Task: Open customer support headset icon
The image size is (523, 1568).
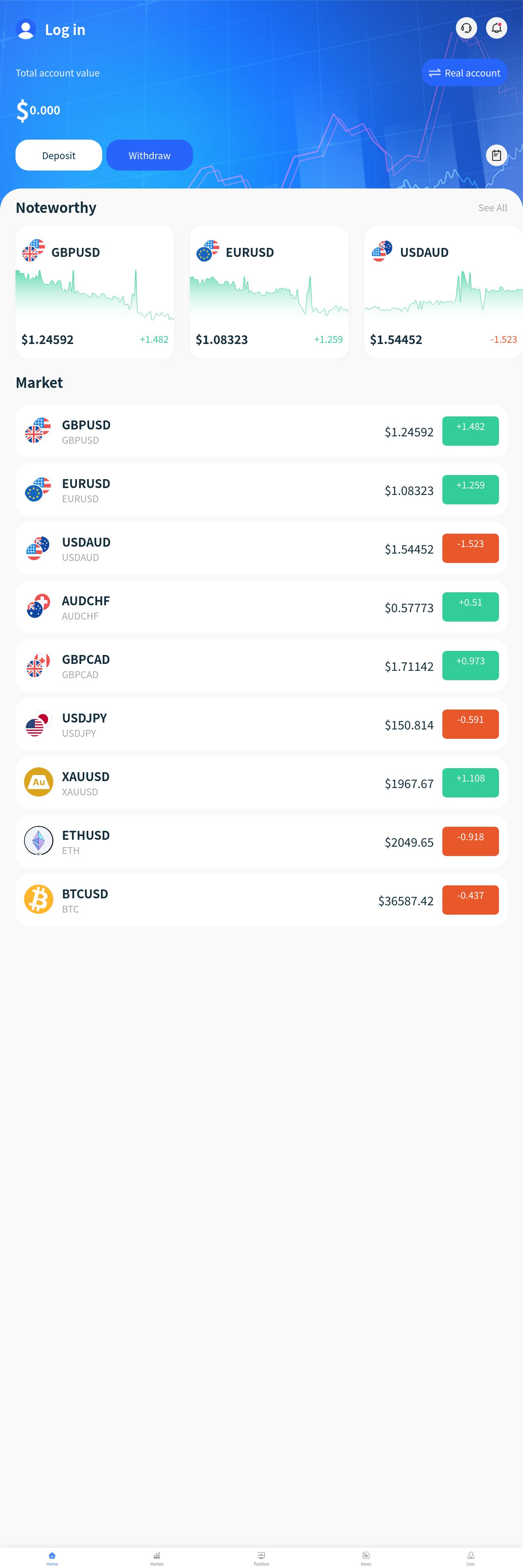Action: [466, 28]
